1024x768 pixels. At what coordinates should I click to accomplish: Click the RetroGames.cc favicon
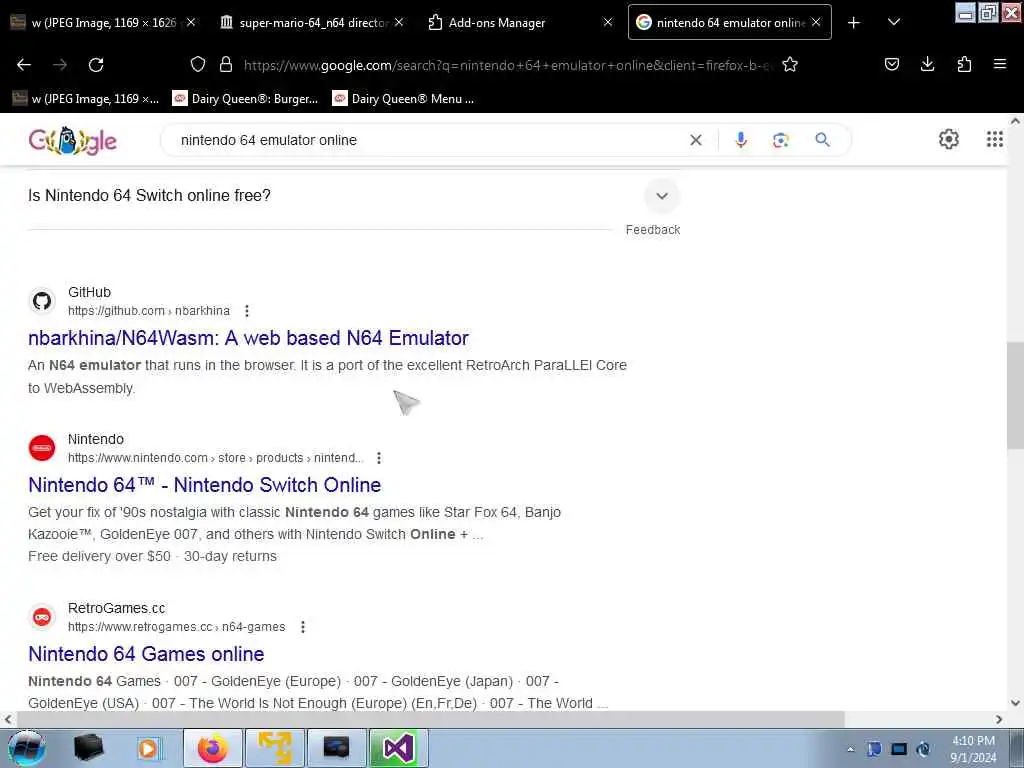[42, 617]
